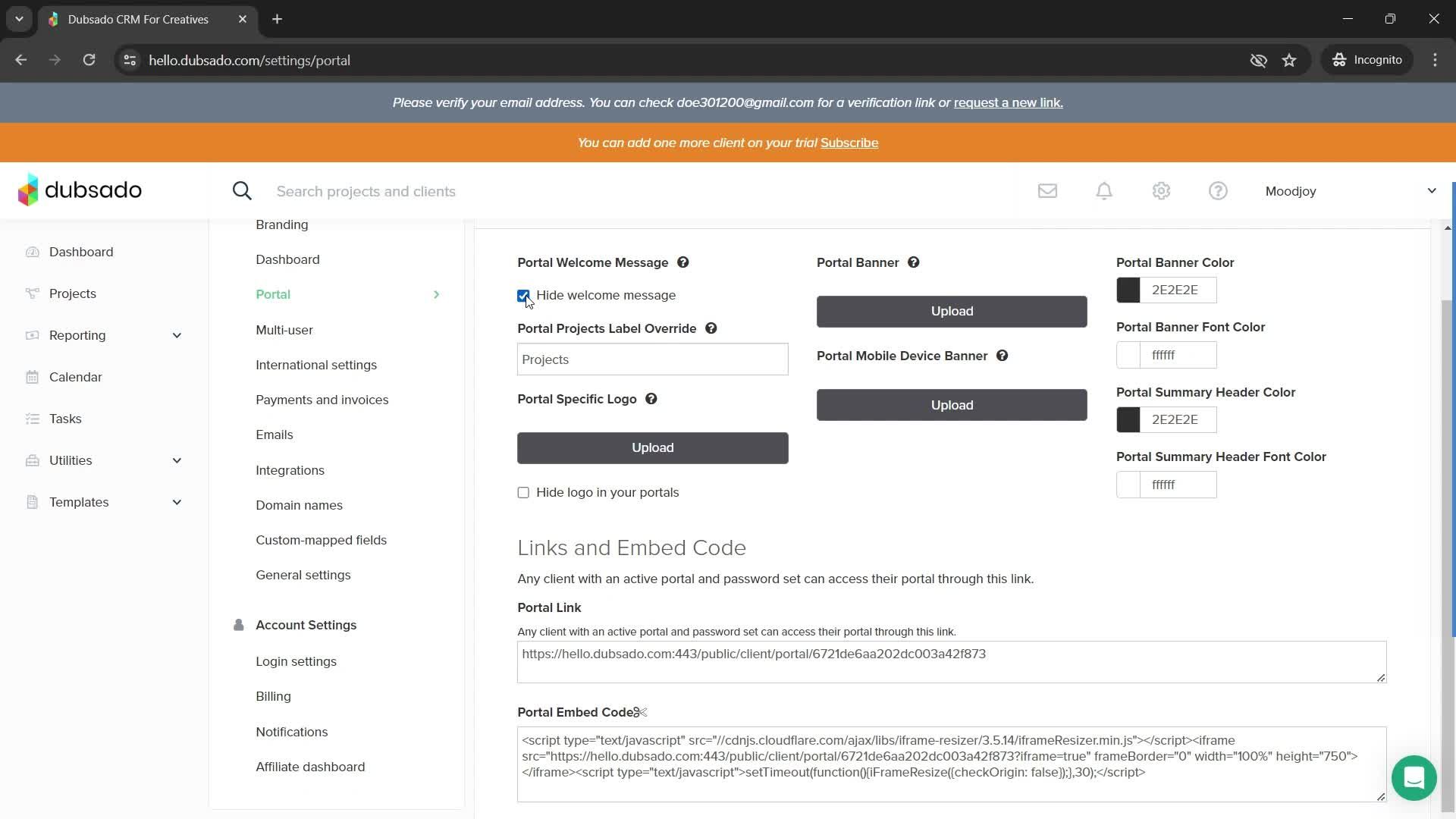Show help for Portal Projects Label Override
Viewport: 1456px width, 819px height.
point(711,328)
